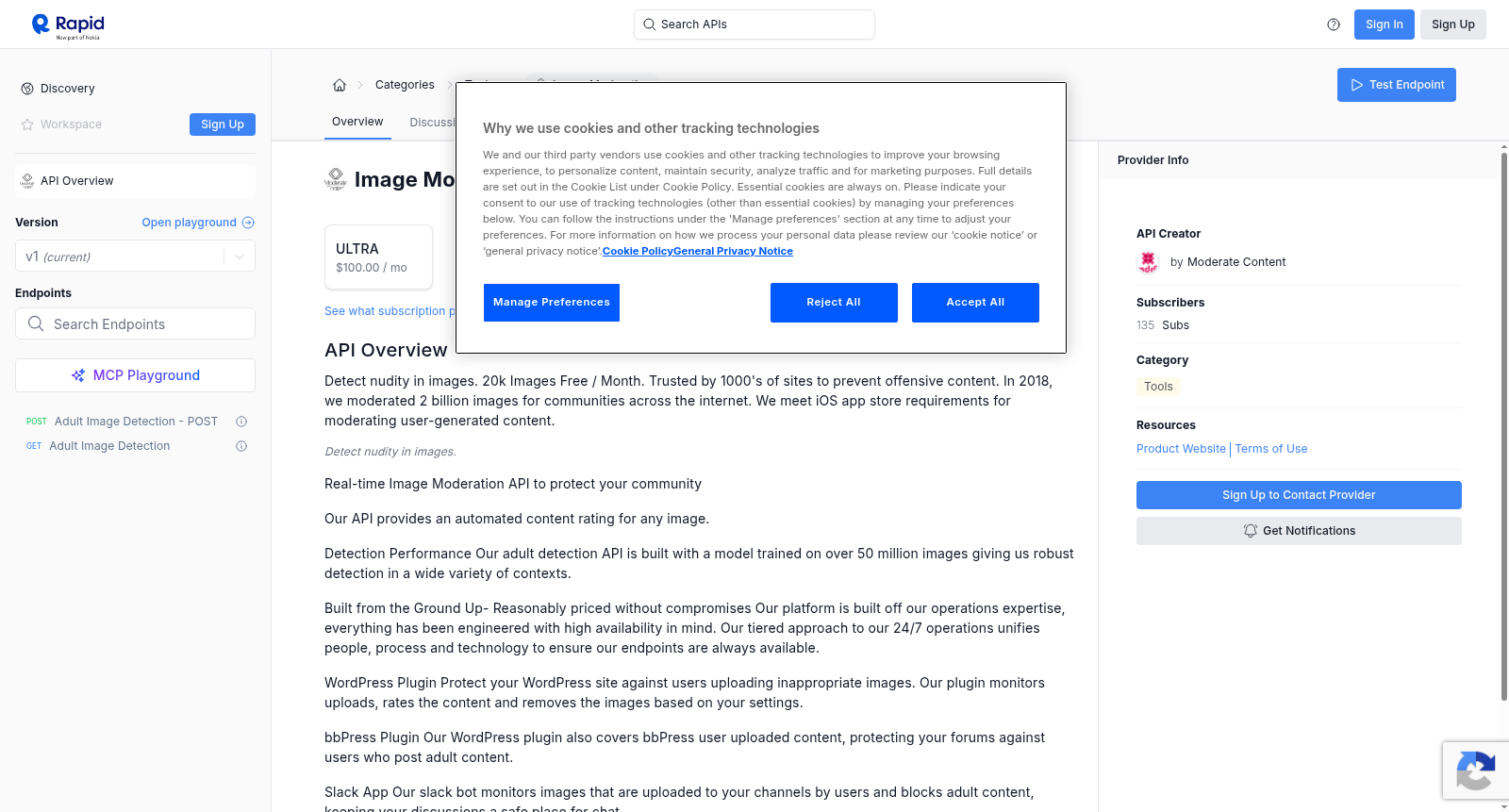Click the Rapid logo in header

pos(68,25)
